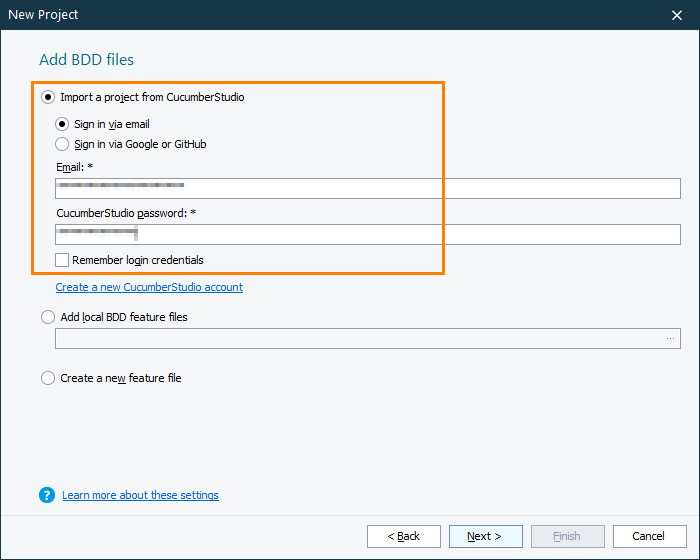Click the blue help question mark icon
Image resolution: width=700 pixels, height=560 pixels.
(47, 495)
